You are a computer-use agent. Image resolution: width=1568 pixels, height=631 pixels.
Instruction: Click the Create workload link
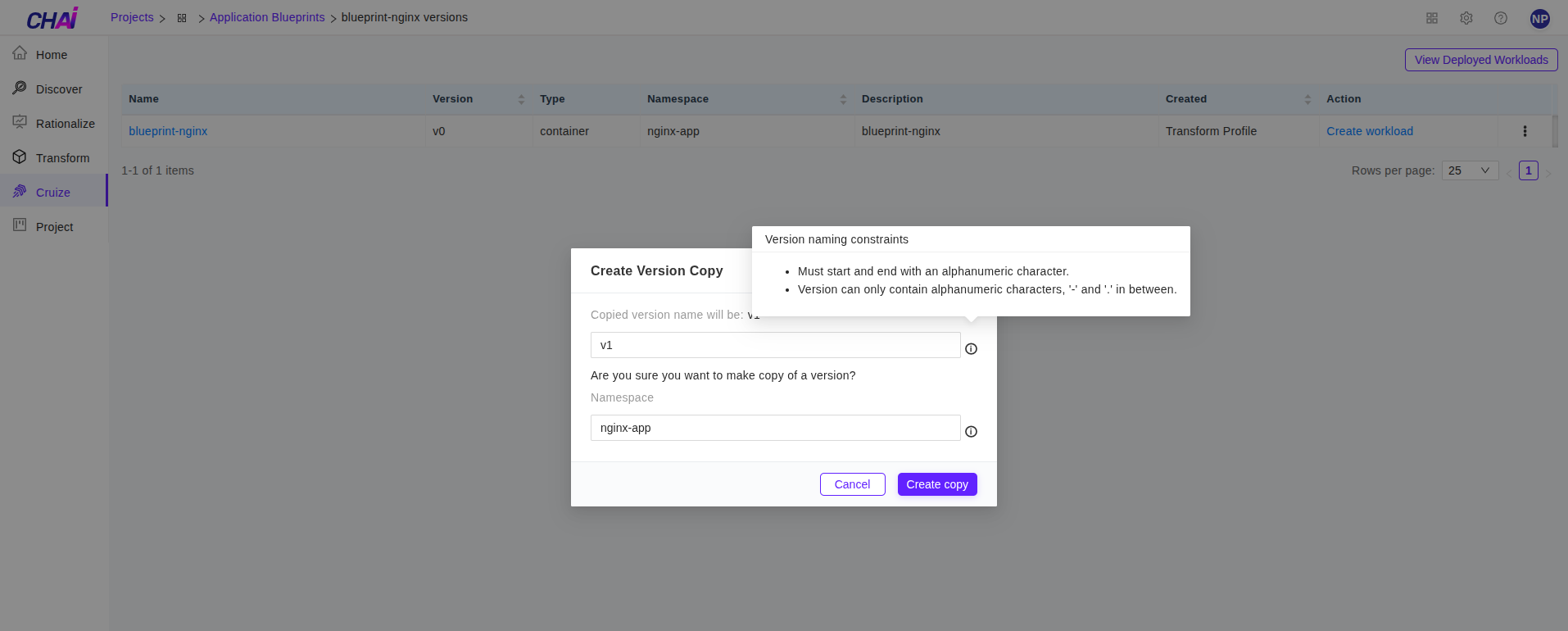point(1369,131)
